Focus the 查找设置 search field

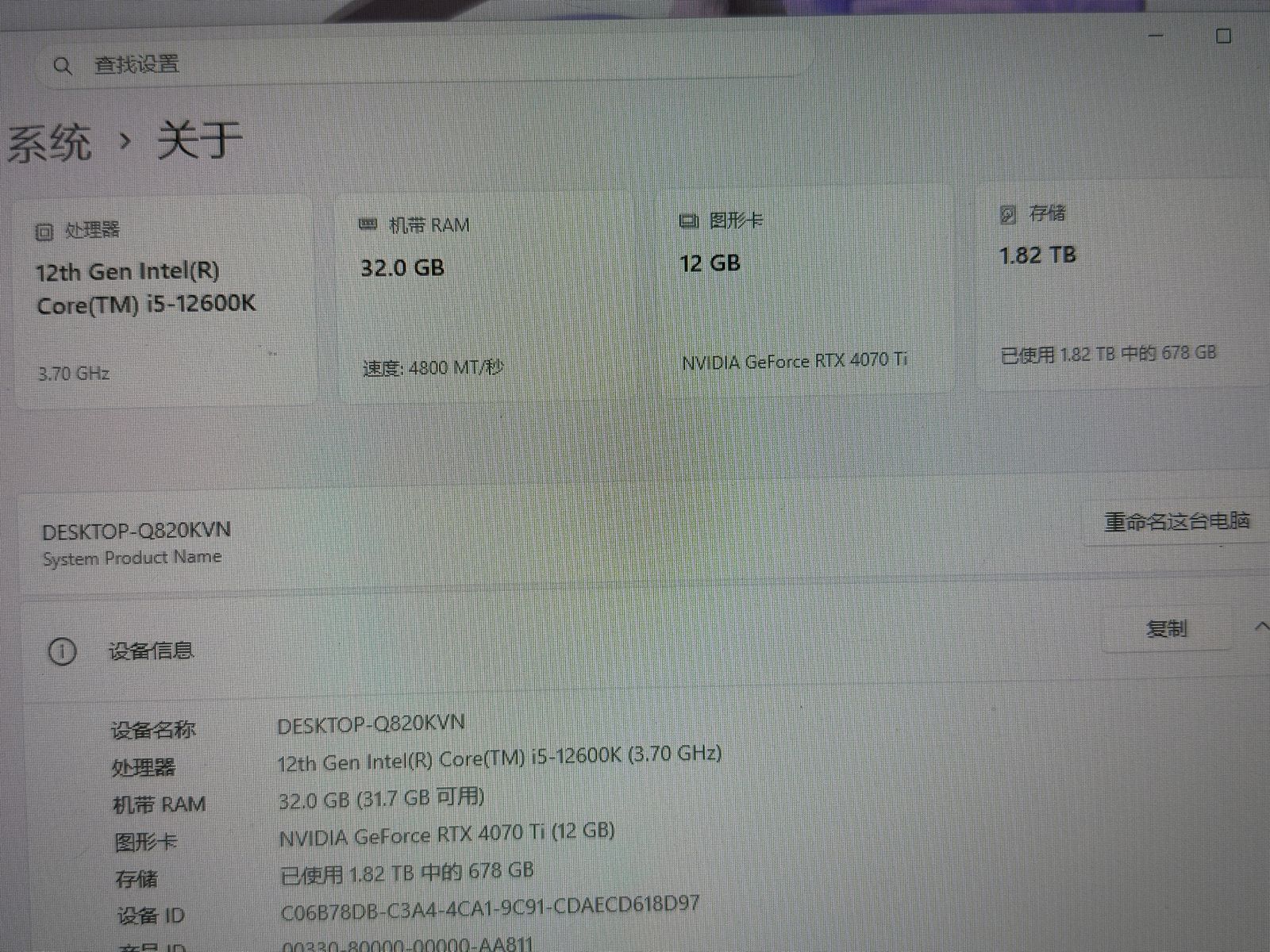[425, 62]
